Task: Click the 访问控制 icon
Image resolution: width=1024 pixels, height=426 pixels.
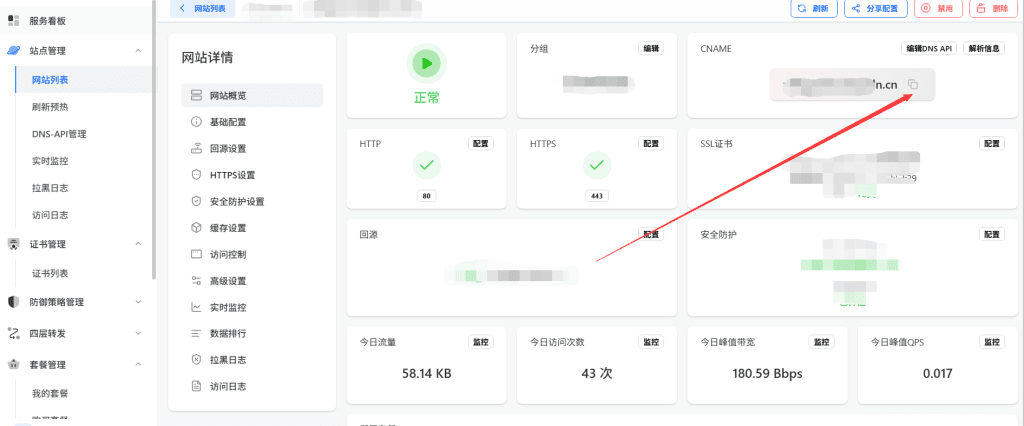Action: [196, 254]
